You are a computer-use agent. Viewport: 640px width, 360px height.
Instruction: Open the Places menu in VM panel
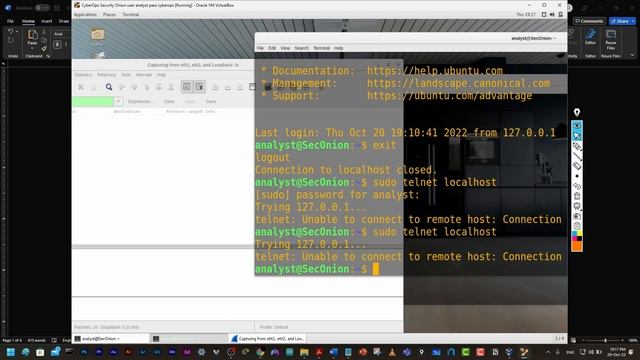point(109,14)
